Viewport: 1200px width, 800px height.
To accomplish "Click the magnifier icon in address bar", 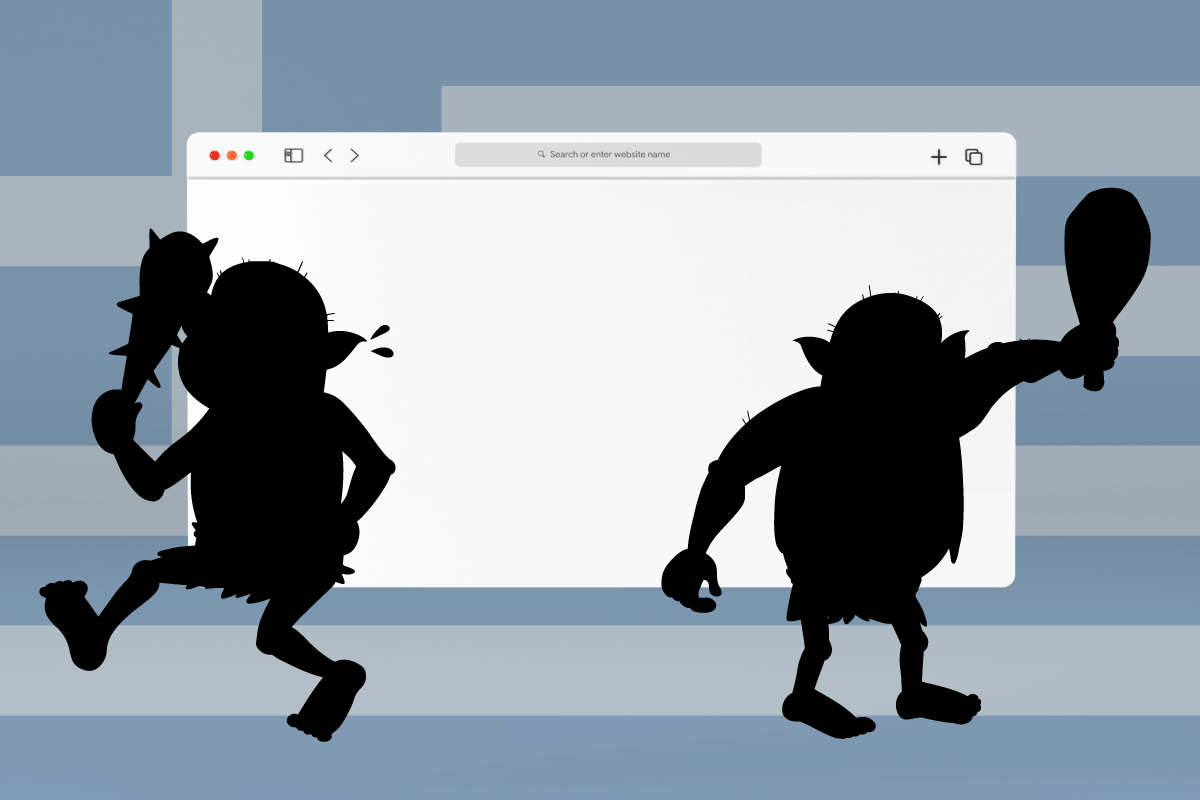I will point(541,155).
